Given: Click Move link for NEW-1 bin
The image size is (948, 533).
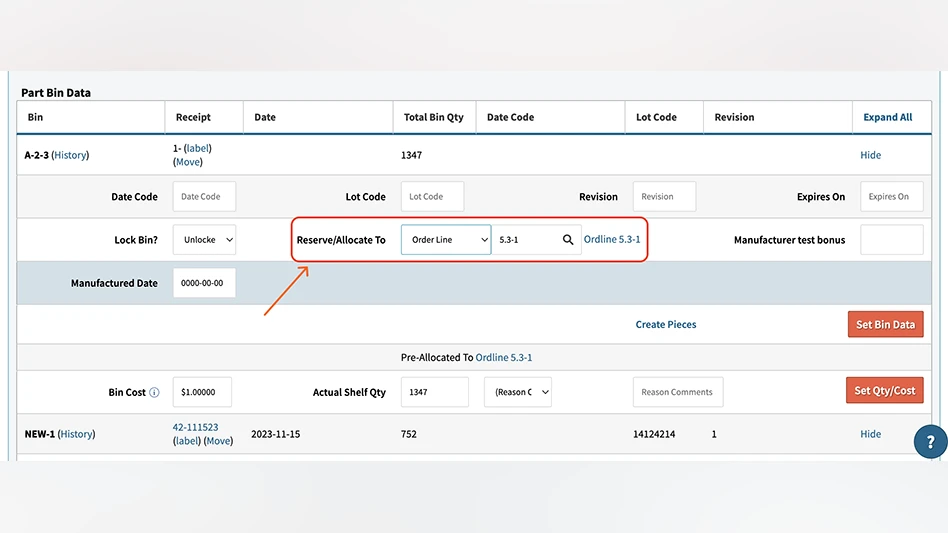Looking at the screenshot, I should pyautogui.click(x=218, y=441).
